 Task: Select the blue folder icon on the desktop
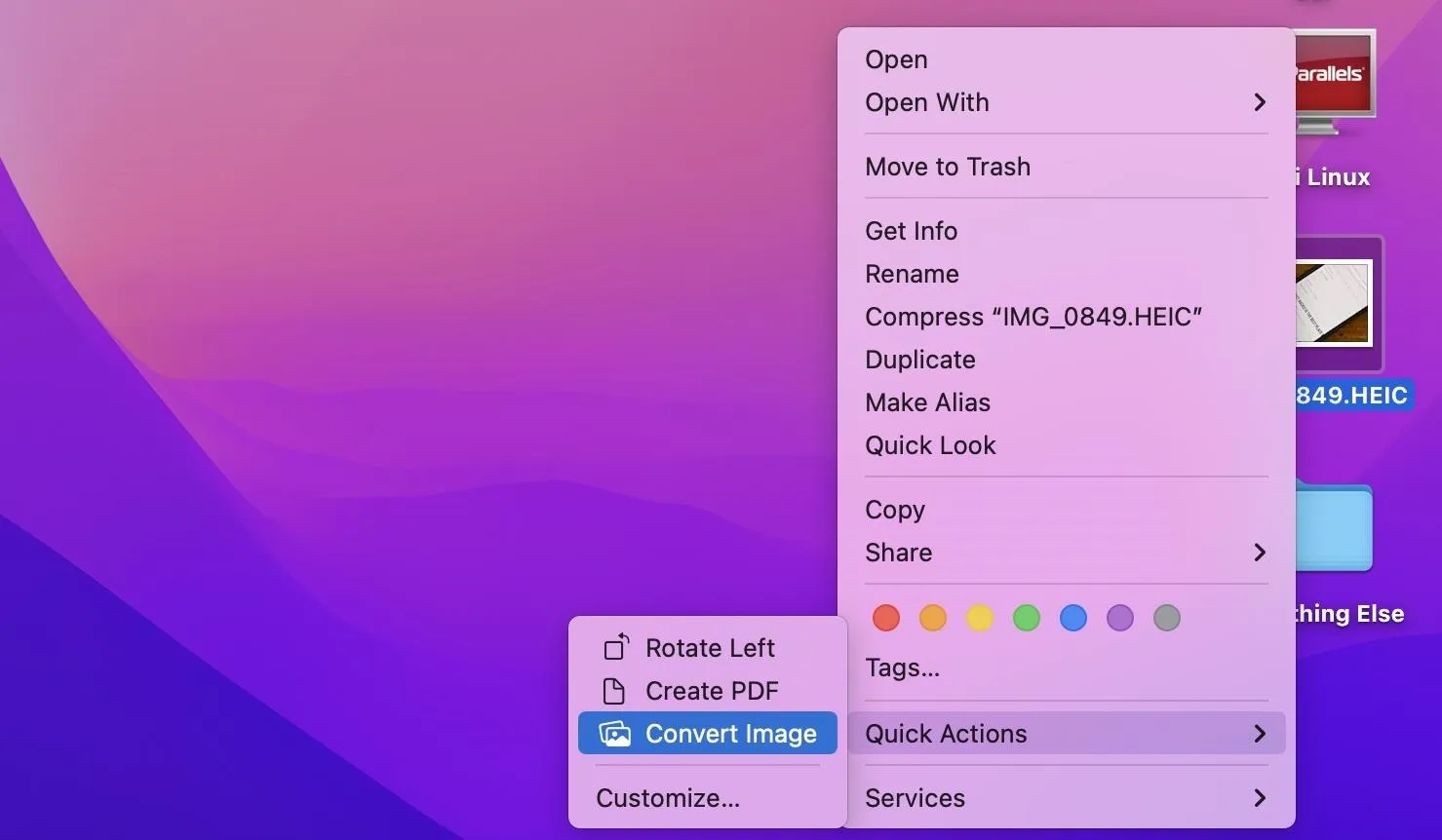click(x=1335, y=526)
